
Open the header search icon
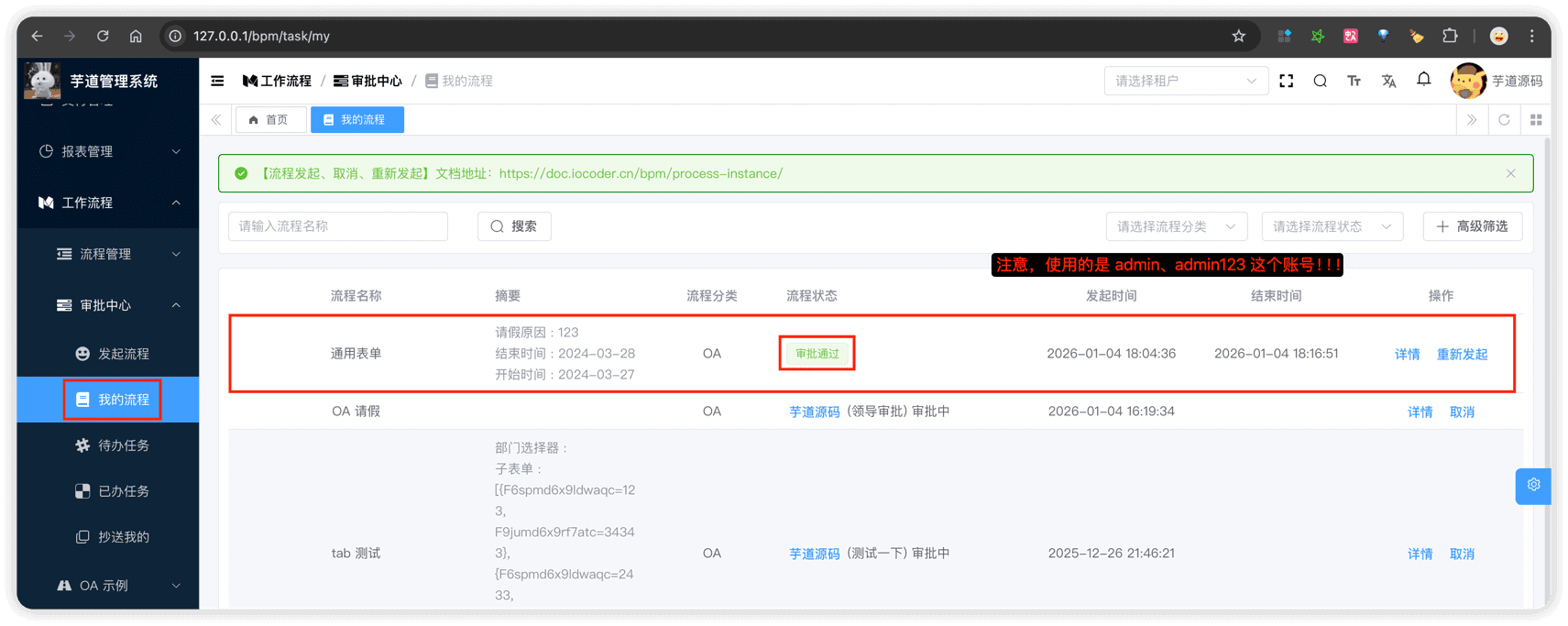(1320, 81)
